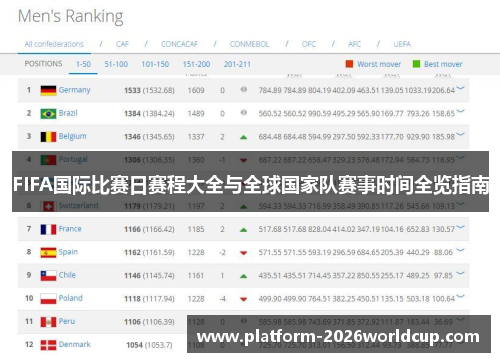The image size is (500, 362).
Task: Open the Germany team link
Action: tap(74, 90)
